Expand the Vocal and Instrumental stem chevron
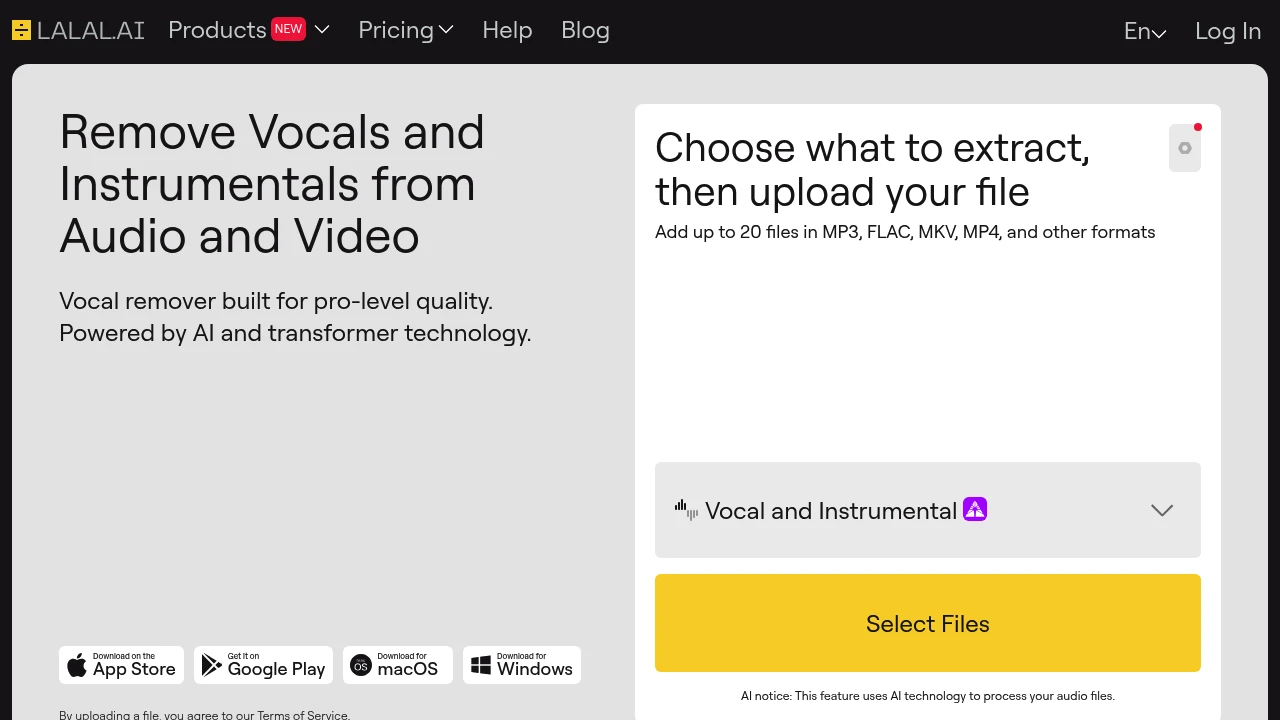 1162,510
